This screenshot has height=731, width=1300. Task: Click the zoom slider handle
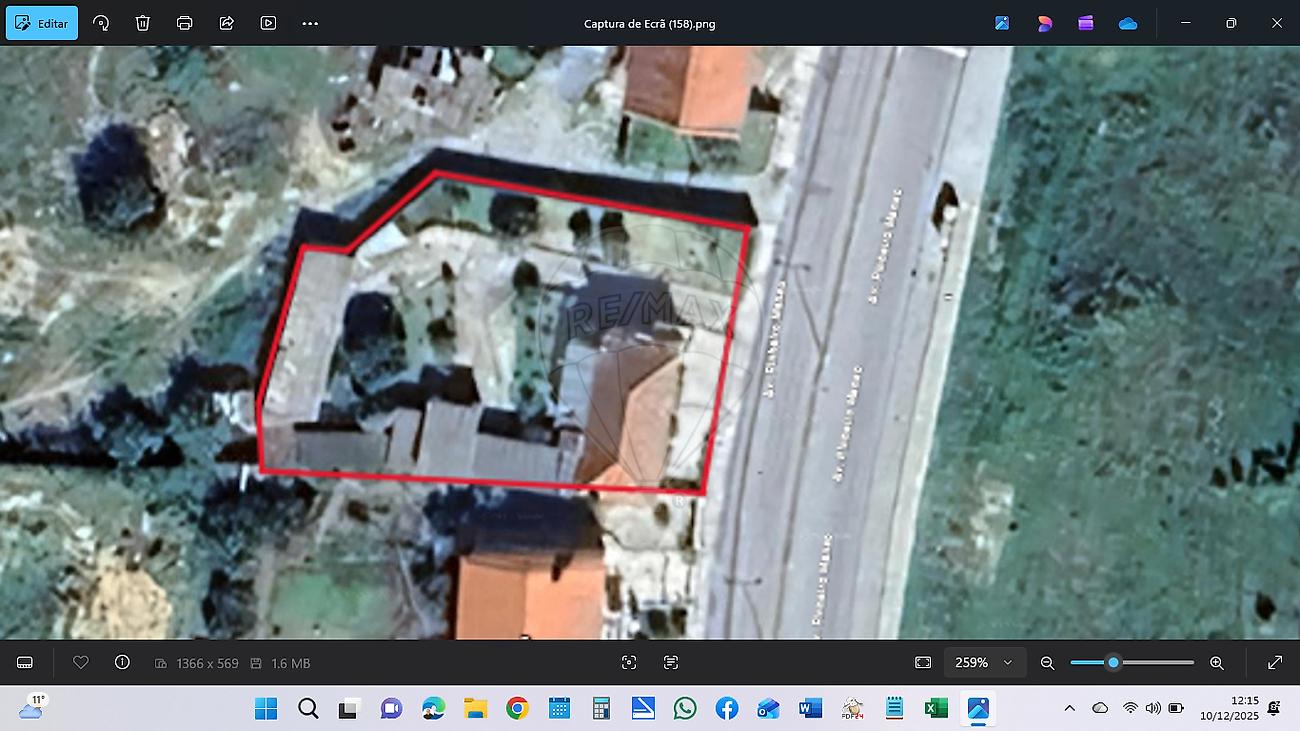point(1113,662)
